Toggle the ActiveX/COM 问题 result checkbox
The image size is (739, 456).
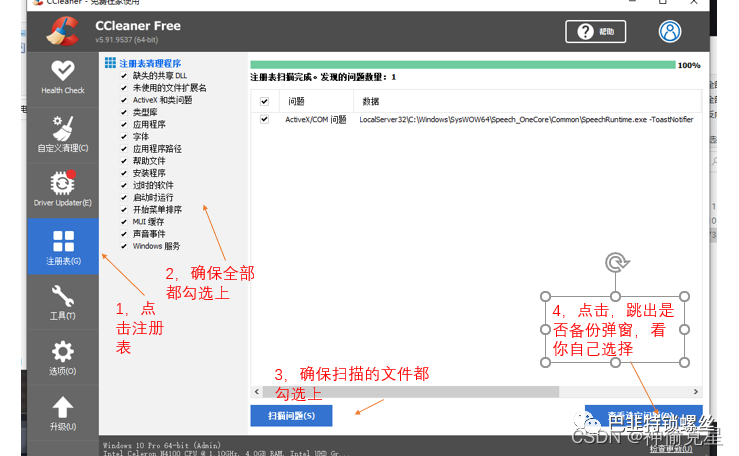[x=264, y=120]
